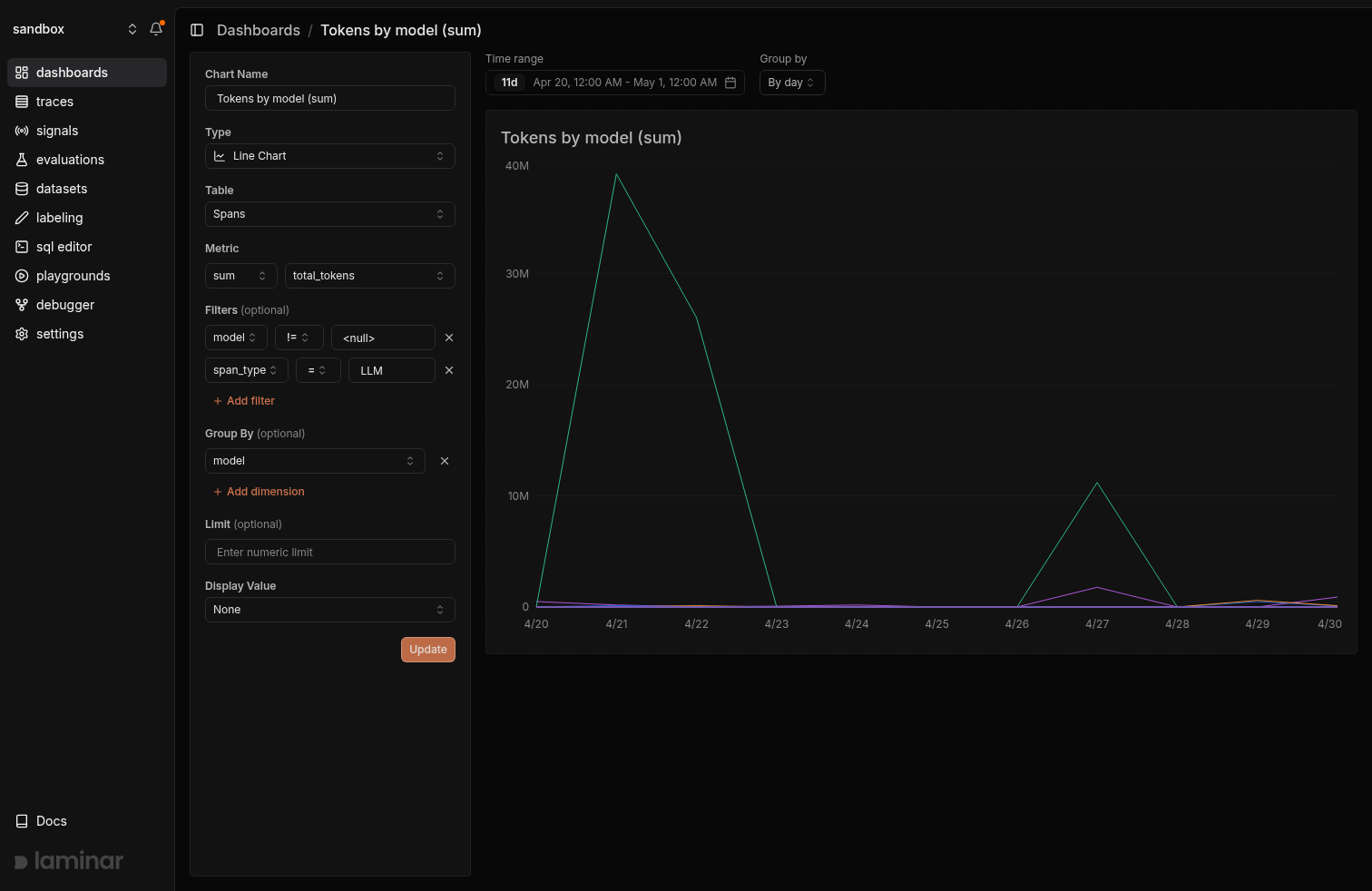Screen dimensions: 1372x891
Task: Open the Table dropdown showing Spans
Action: 330,214
